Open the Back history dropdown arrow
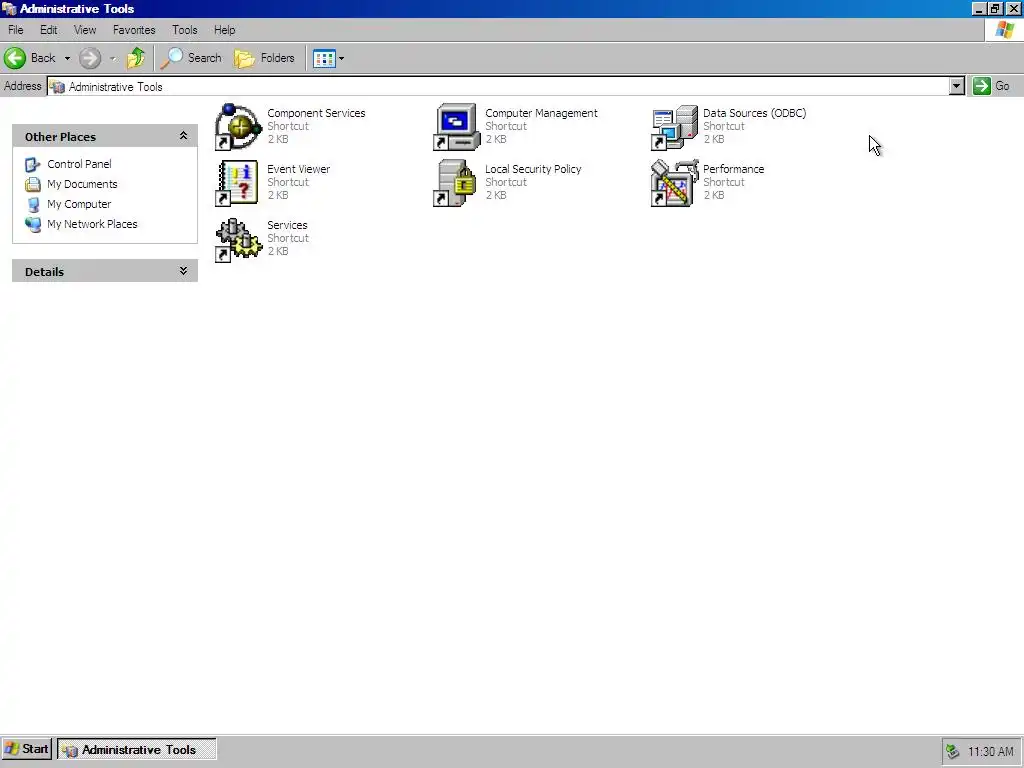Screen dimensions: 1024x768 [x=67, y=58]
